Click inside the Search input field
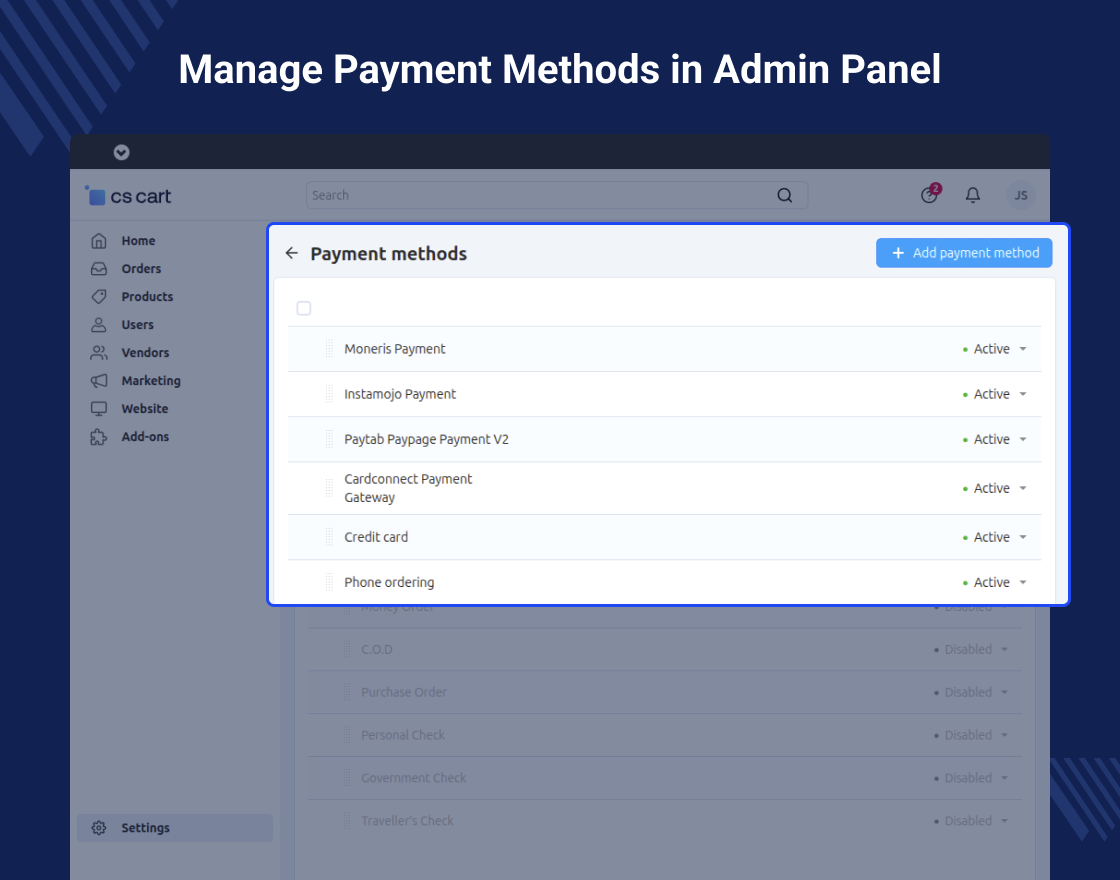 (x=556, y=195)
